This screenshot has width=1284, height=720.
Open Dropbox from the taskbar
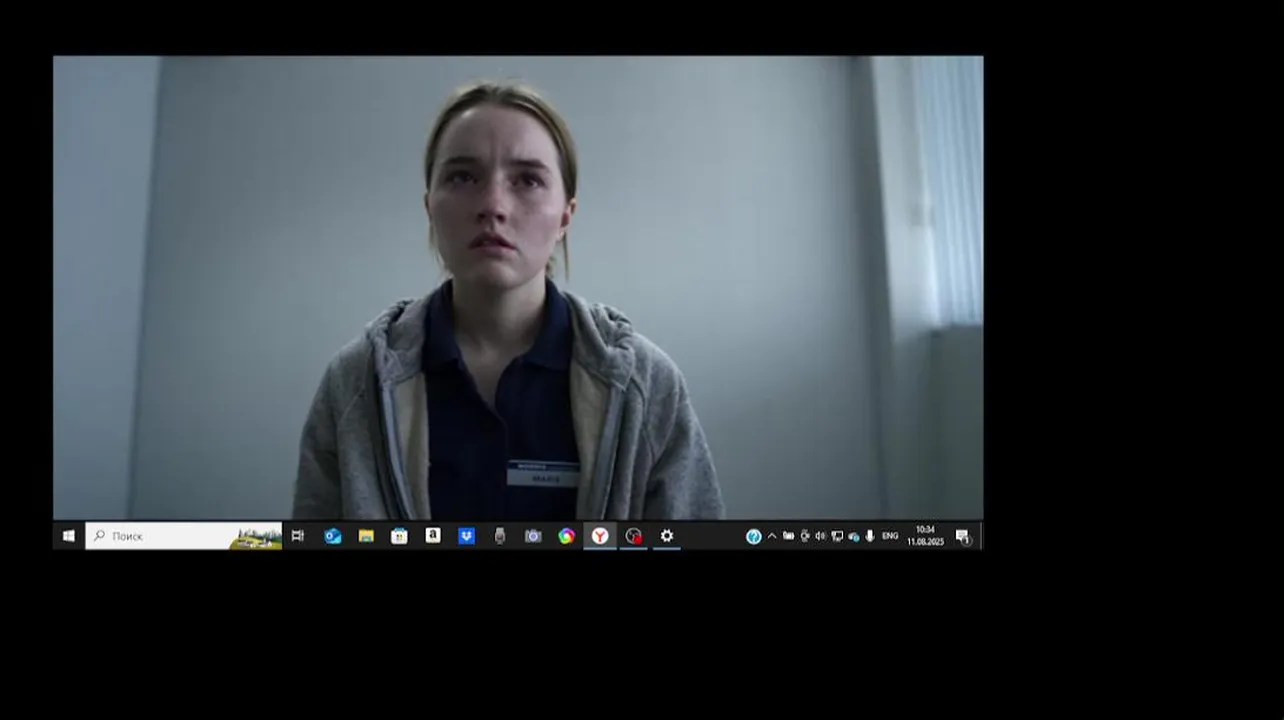point(466,536)
